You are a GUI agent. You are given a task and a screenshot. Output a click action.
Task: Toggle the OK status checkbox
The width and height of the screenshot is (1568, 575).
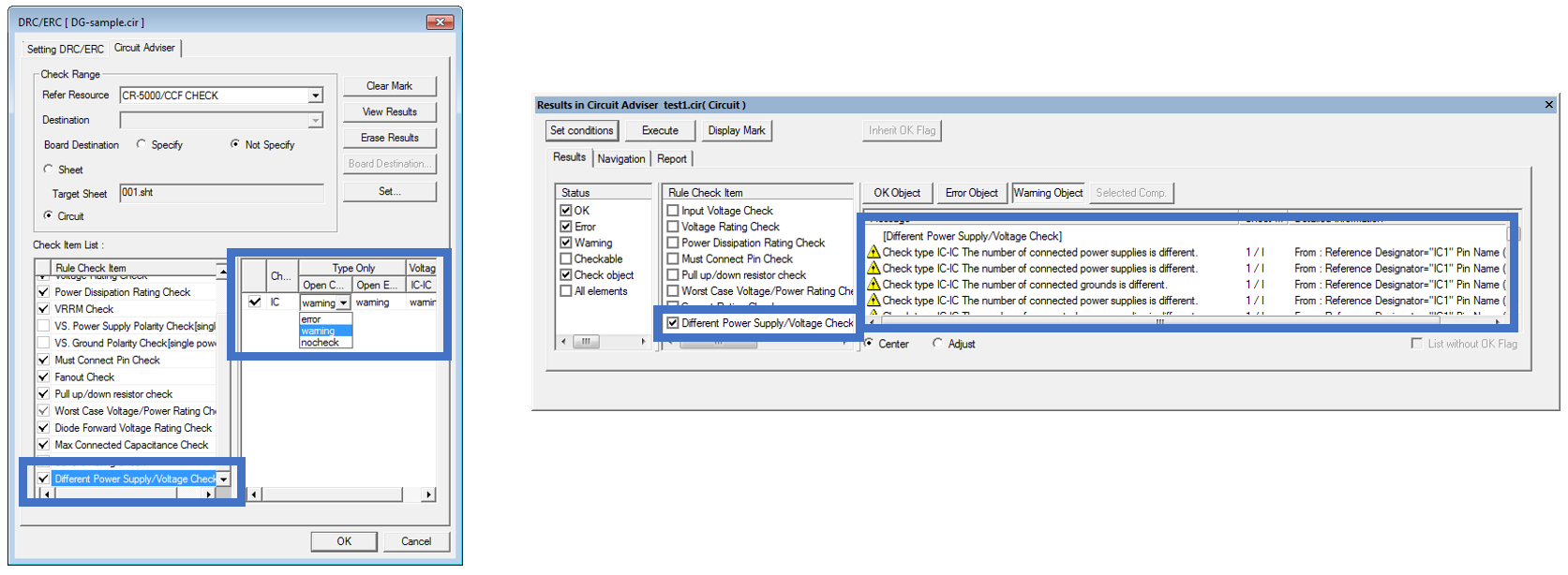point(566,211)
